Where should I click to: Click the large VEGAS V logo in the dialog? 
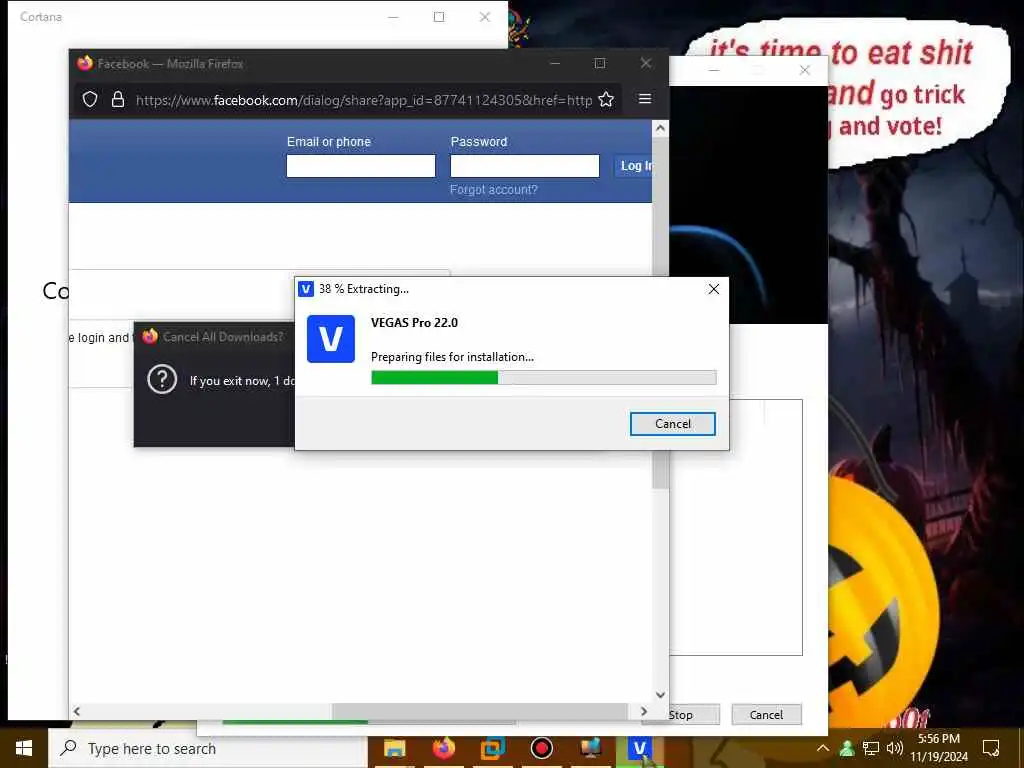[330, 339]
